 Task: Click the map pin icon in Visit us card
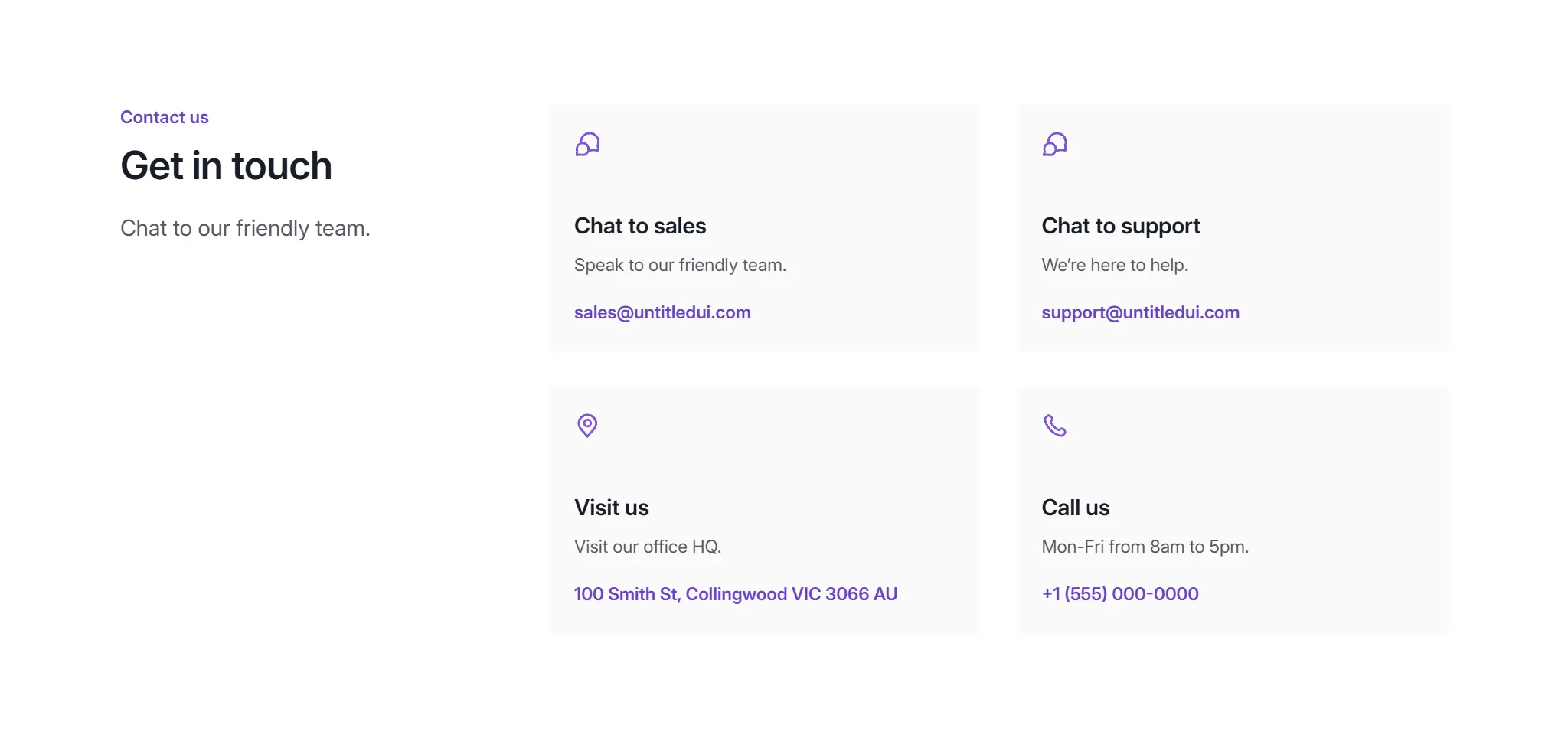(x=587, y=426)
